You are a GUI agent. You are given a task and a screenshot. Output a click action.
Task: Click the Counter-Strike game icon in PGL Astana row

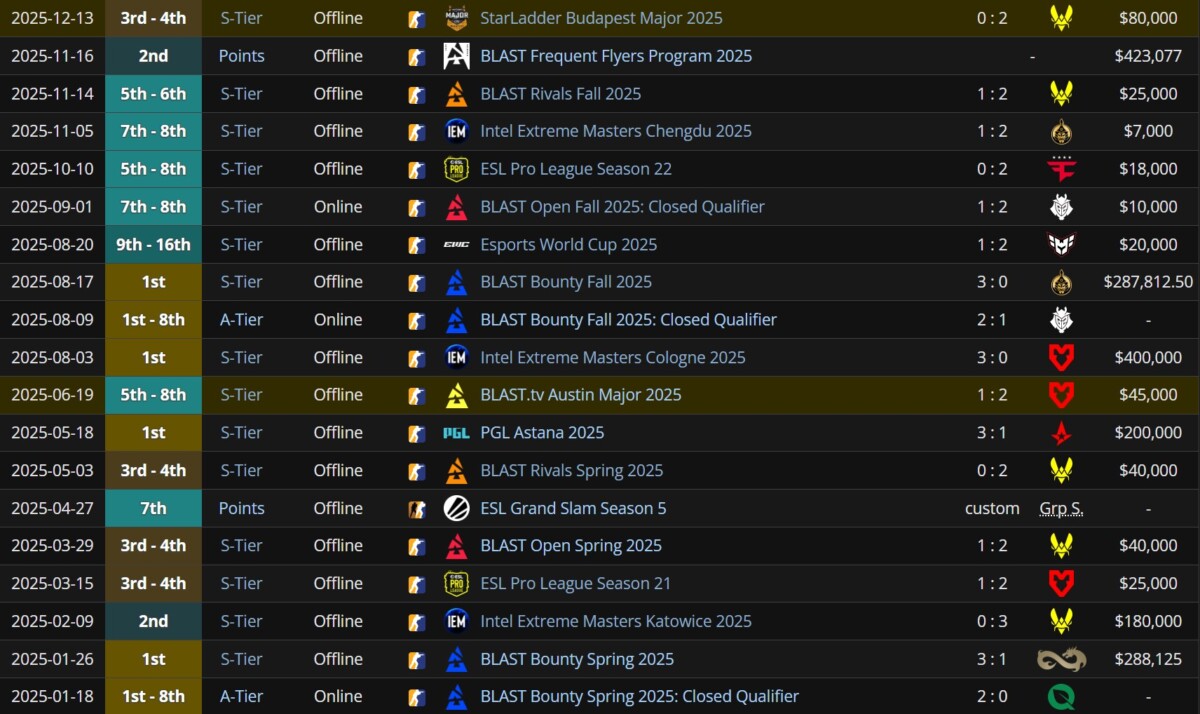tap(416, 433)
